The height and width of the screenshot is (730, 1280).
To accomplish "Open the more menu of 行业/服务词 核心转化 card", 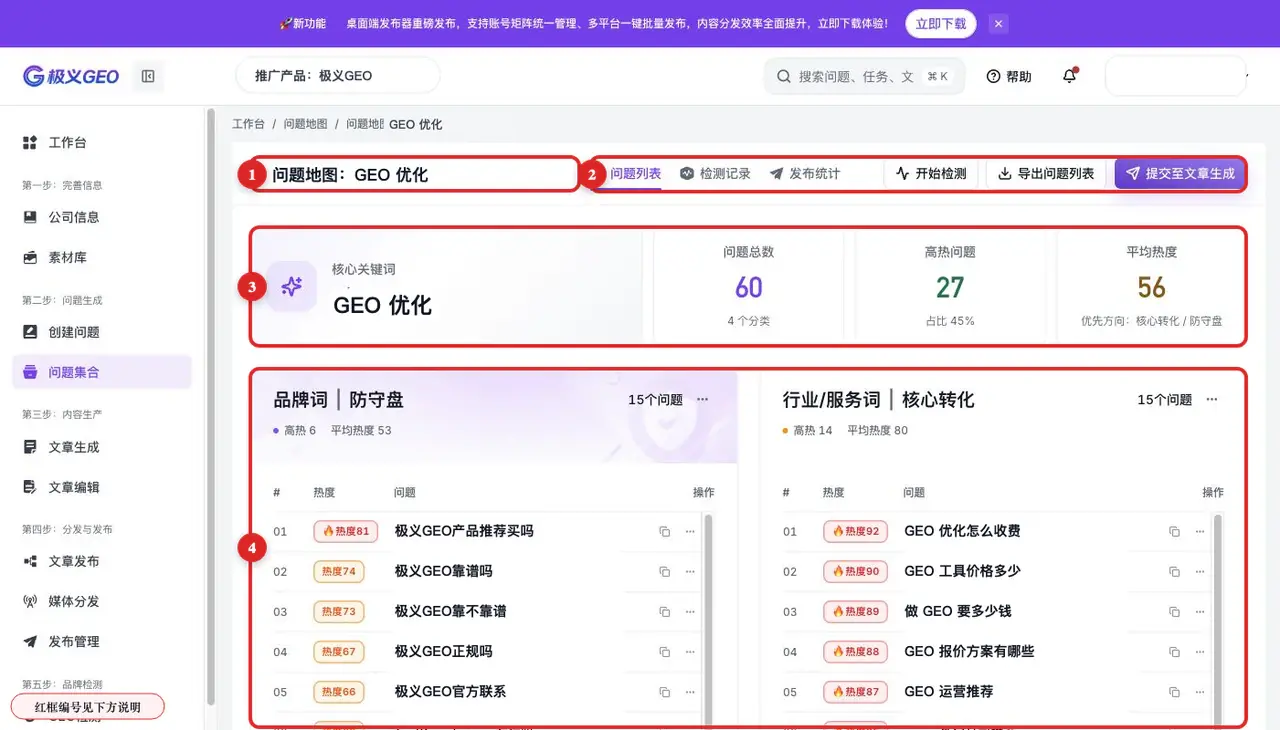I will pyautogui.click(x=1212, y=399).
